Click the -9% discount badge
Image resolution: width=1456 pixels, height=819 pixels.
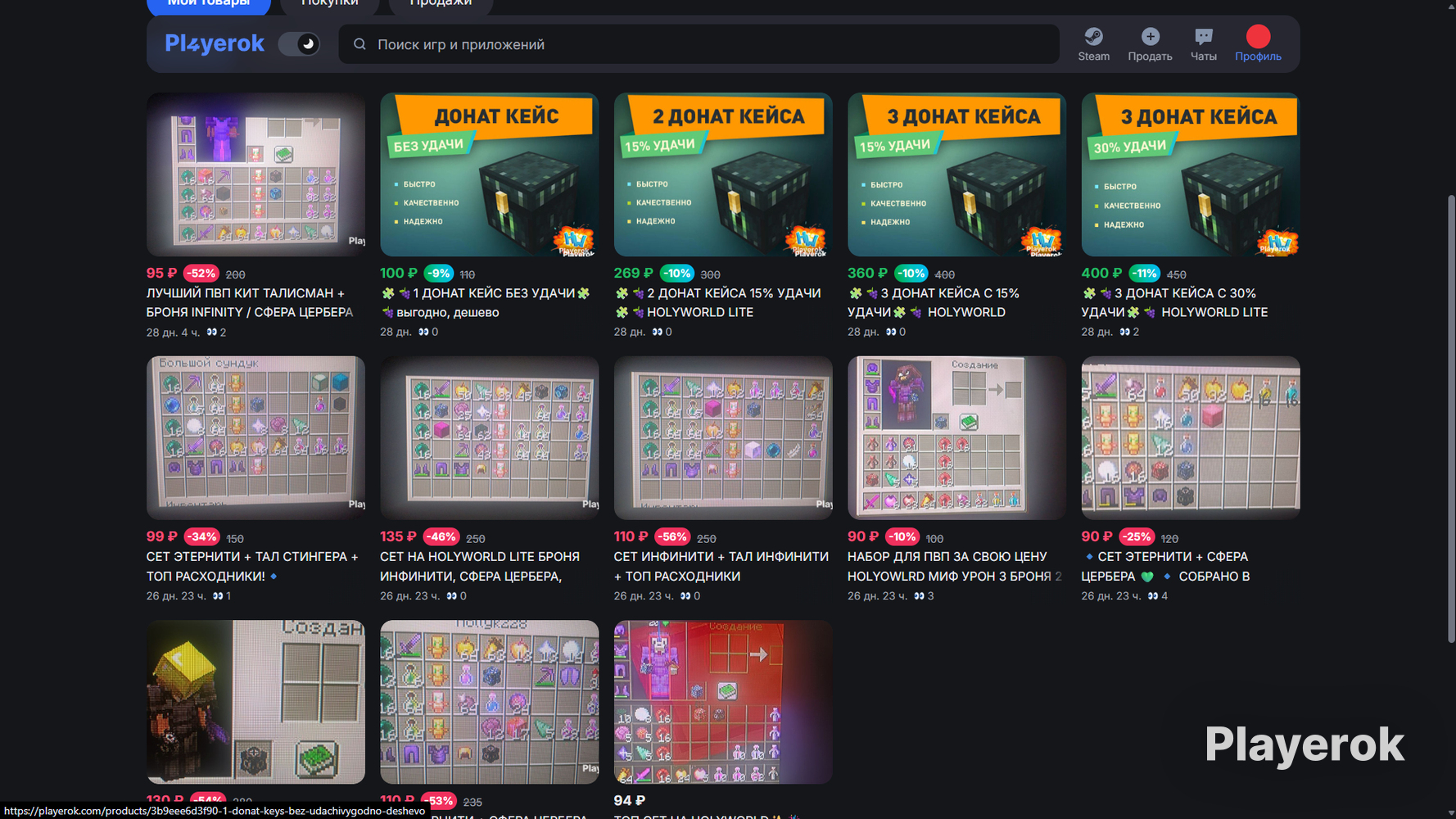point(439,274)
